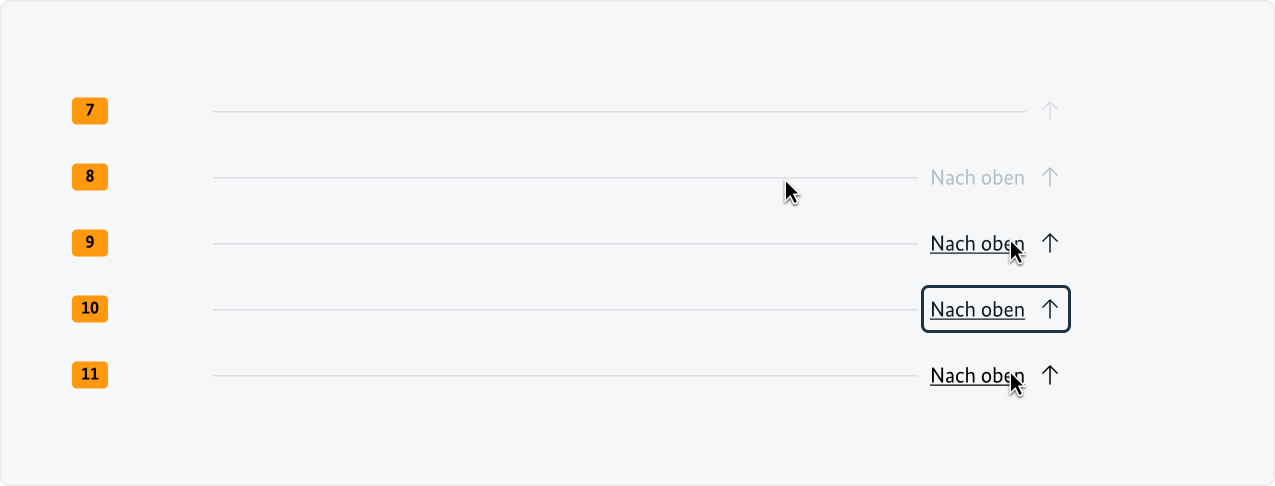Click the orange badge labeled 9
The height and width of the screenshot is (486, 1275).
click(x=90, y=243)
